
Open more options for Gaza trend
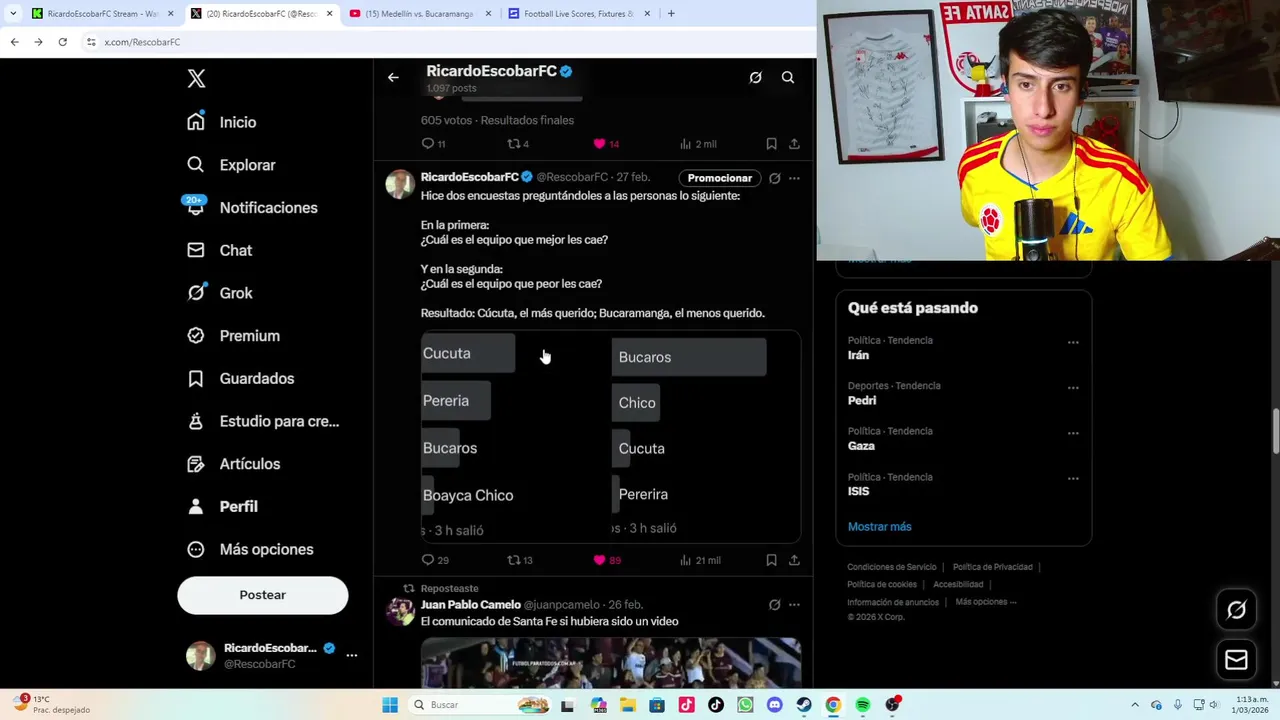[x=1073, y=433]
